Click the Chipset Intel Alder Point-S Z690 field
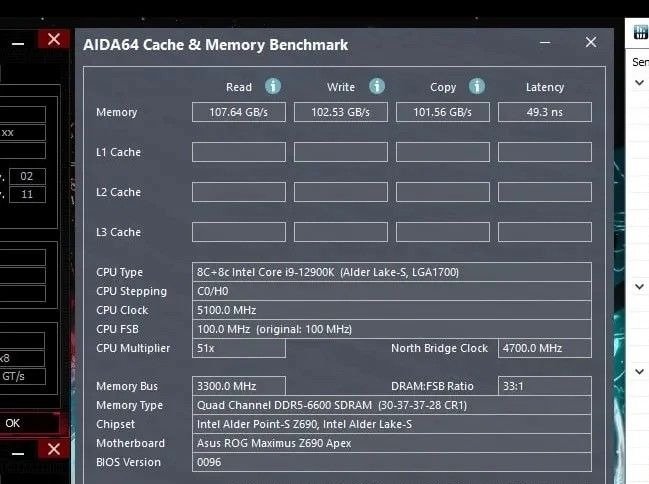The image size is (649, 484). pyautogui.click(x=392, y=424)
